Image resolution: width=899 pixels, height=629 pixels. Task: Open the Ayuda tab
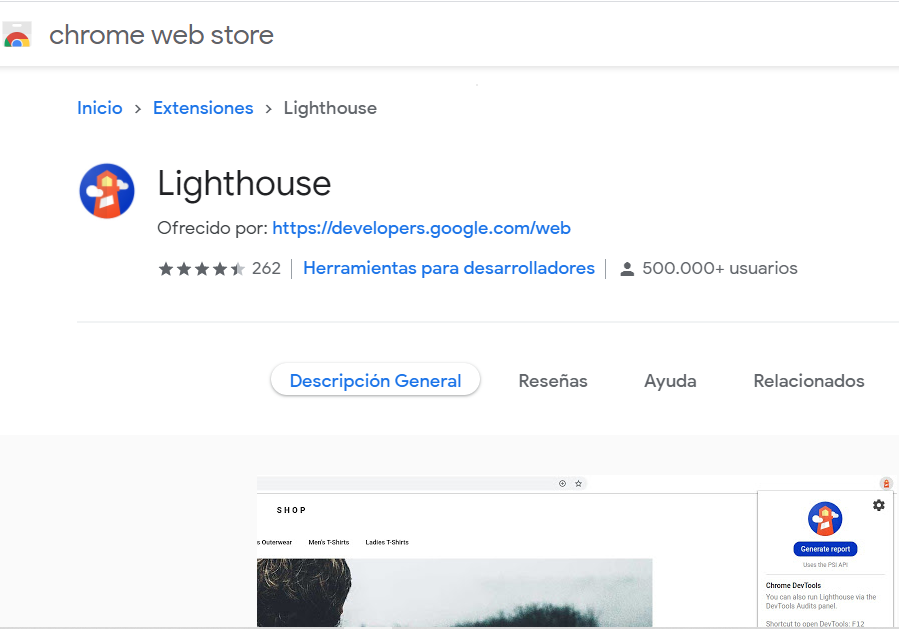(670, 381)
